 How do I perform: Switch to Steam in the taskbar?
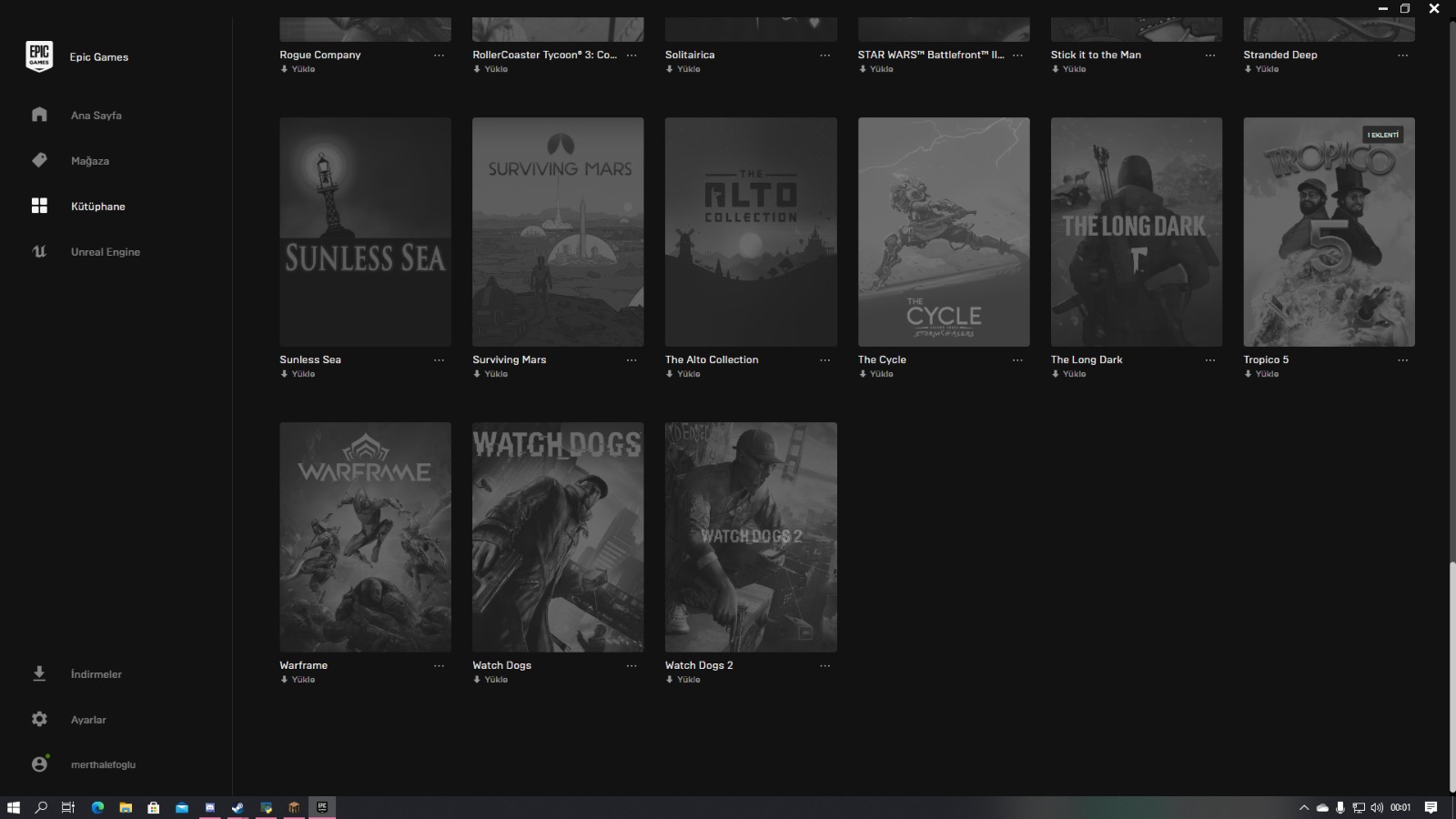(238, 807)
